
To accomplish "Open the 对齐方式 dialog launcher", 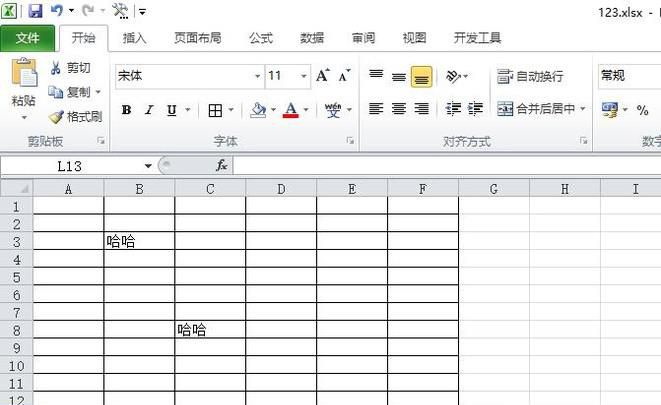I will click(x=584, y=141).
